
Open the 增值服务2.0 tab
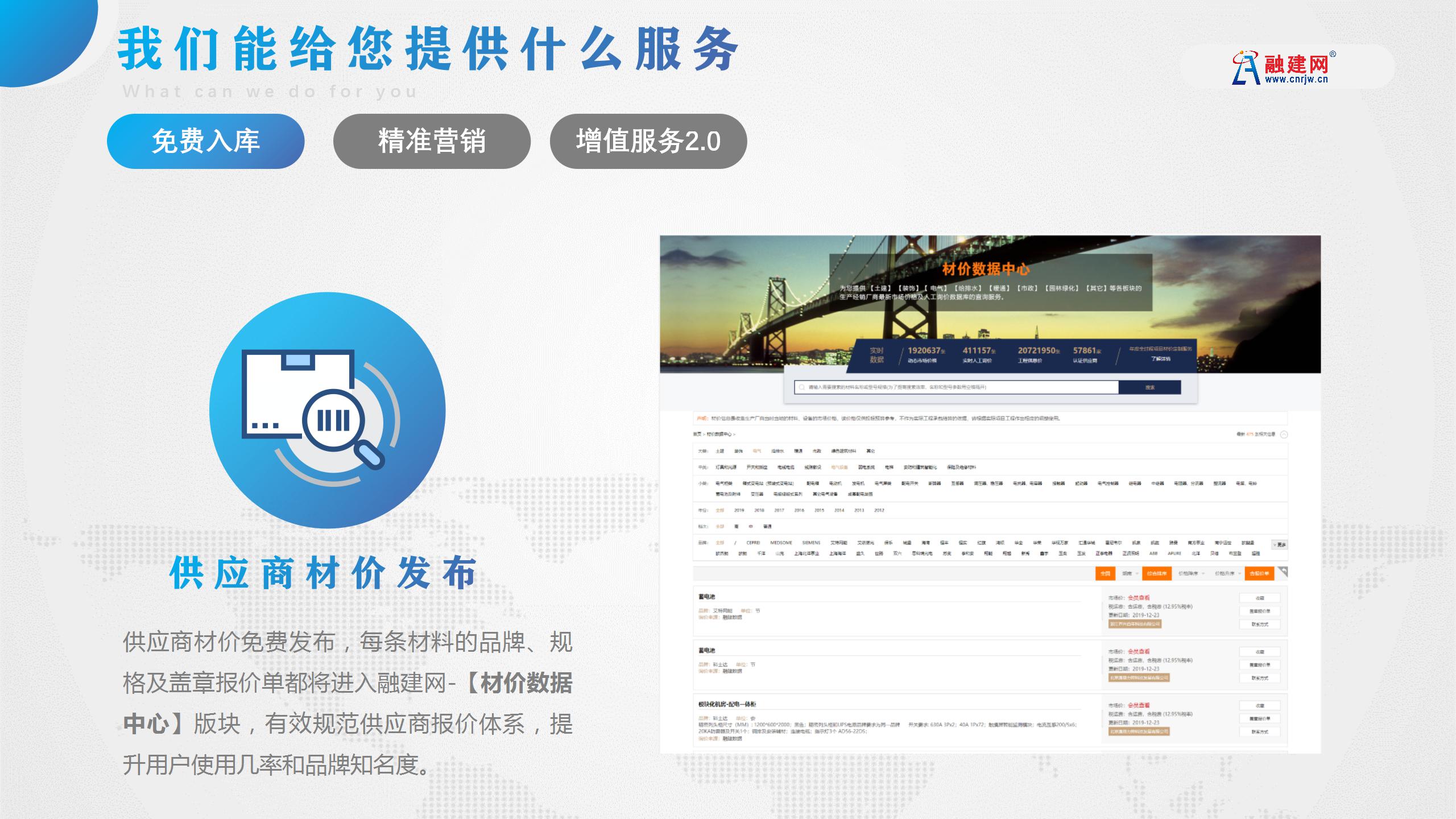click(648, 141)
